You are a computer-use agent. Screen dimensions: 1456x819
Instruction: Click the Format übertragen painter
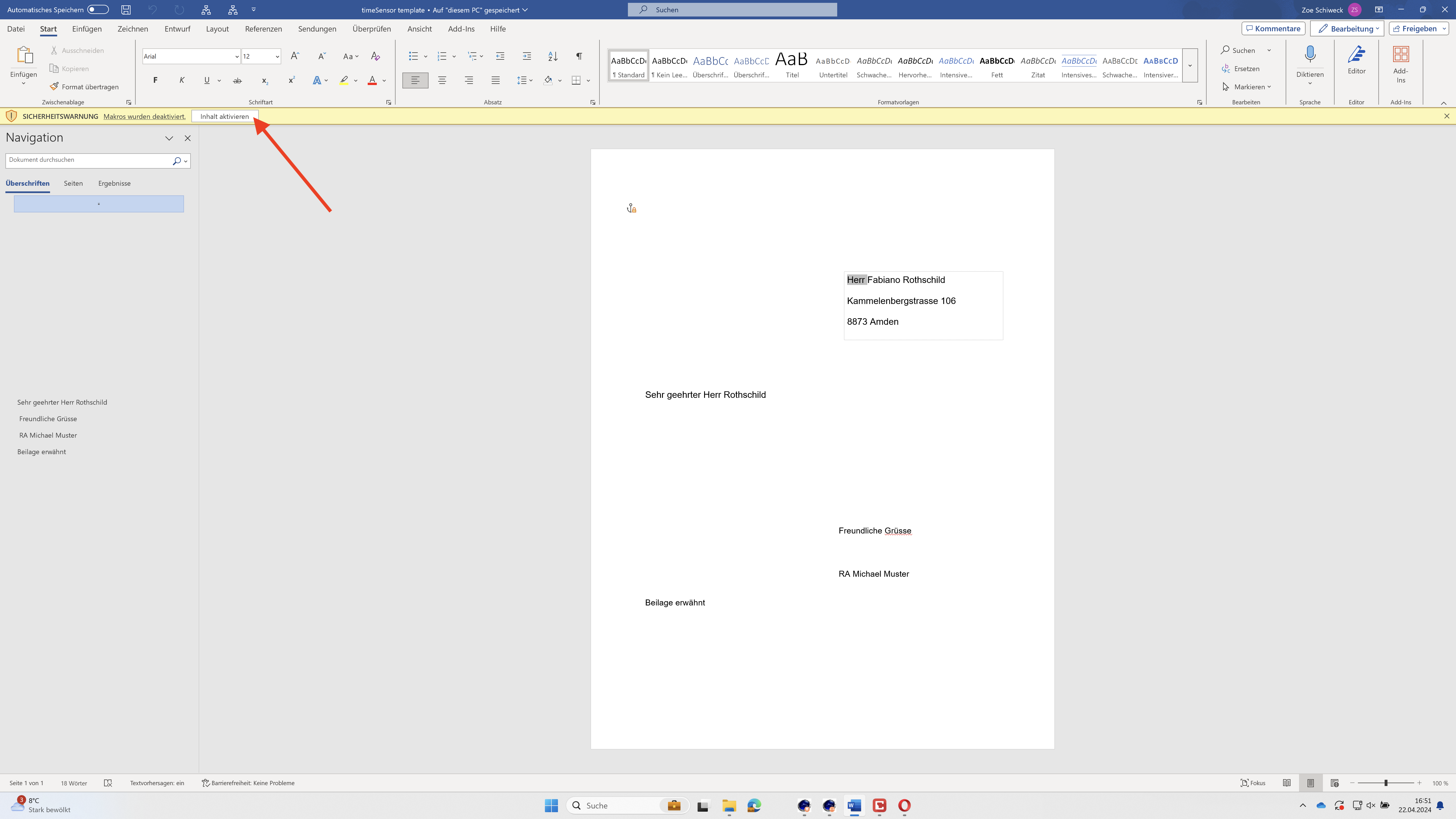pyautogui.click(x=84, y=86)
